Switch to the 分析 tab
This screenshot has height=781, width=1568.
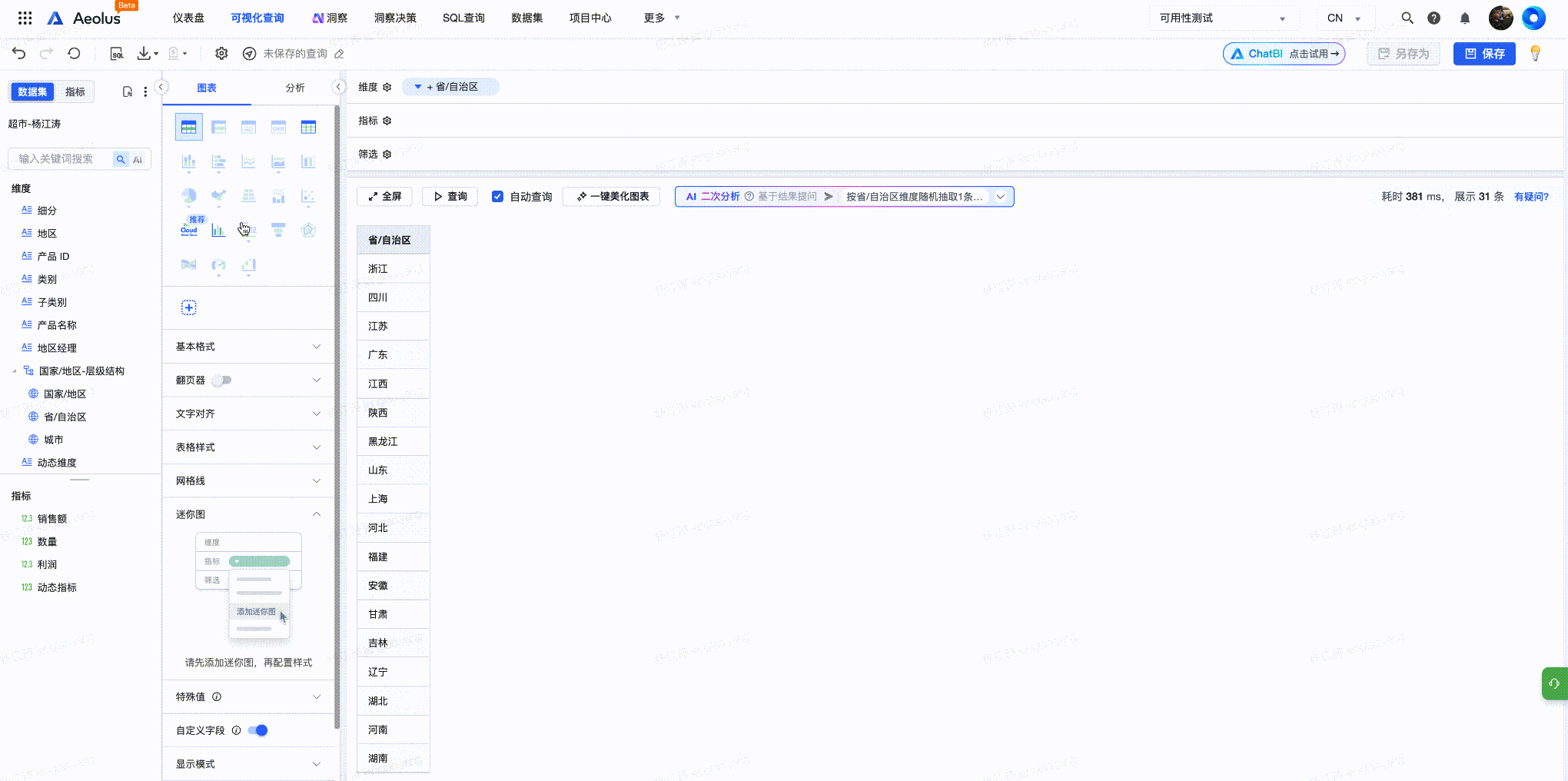tap(295, 88)
